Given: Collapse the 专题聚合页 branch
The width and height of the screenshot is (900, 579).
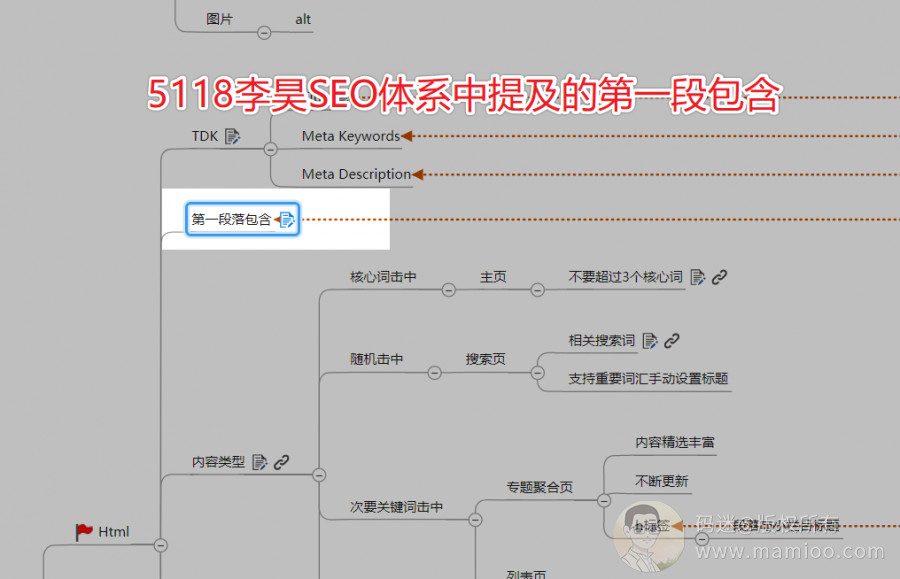Looking at the screenshot, I should pyautogui.click(x=604, y=500).
